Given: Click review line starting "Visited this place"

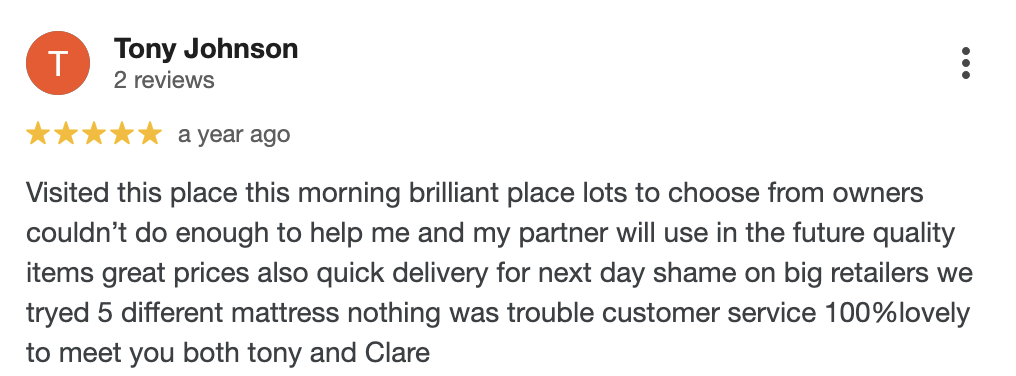Looking at the screenshot, I should [x=474, y=193].
